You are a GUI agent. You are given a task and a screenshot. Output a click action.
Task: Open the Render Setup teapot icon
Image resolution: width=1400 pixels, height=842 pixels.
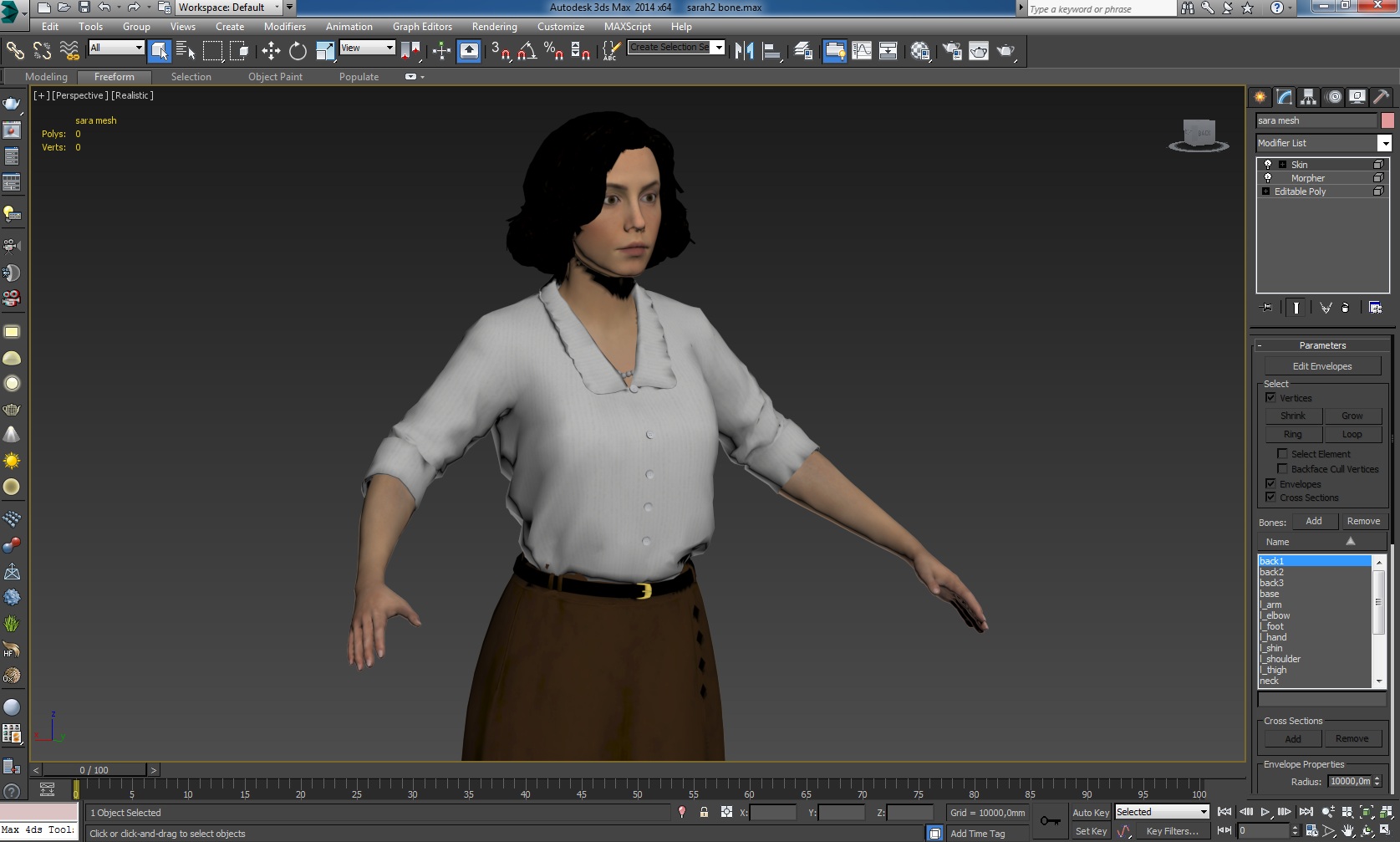pyautogui.click(x=952, y=52)
